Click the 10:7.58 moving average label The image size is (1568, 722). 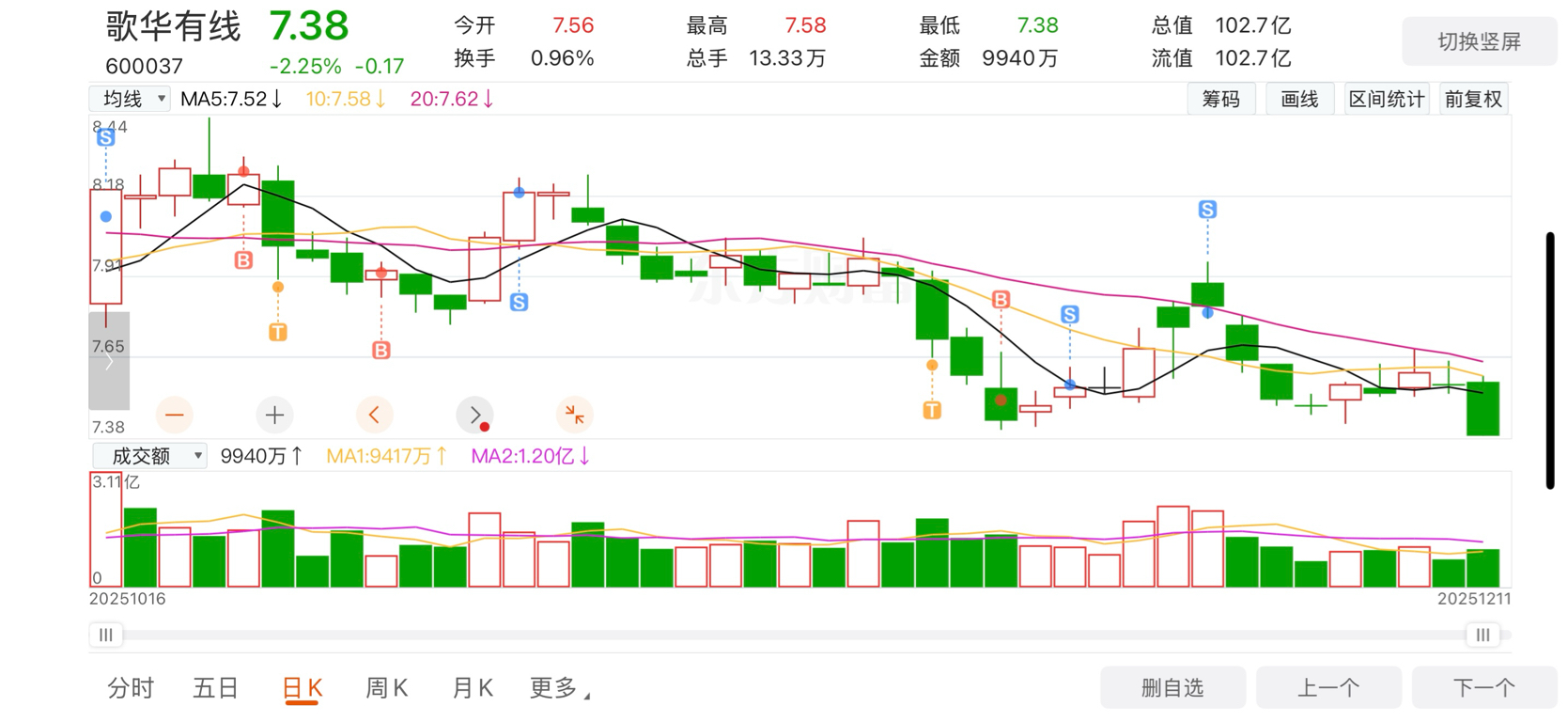346,99
